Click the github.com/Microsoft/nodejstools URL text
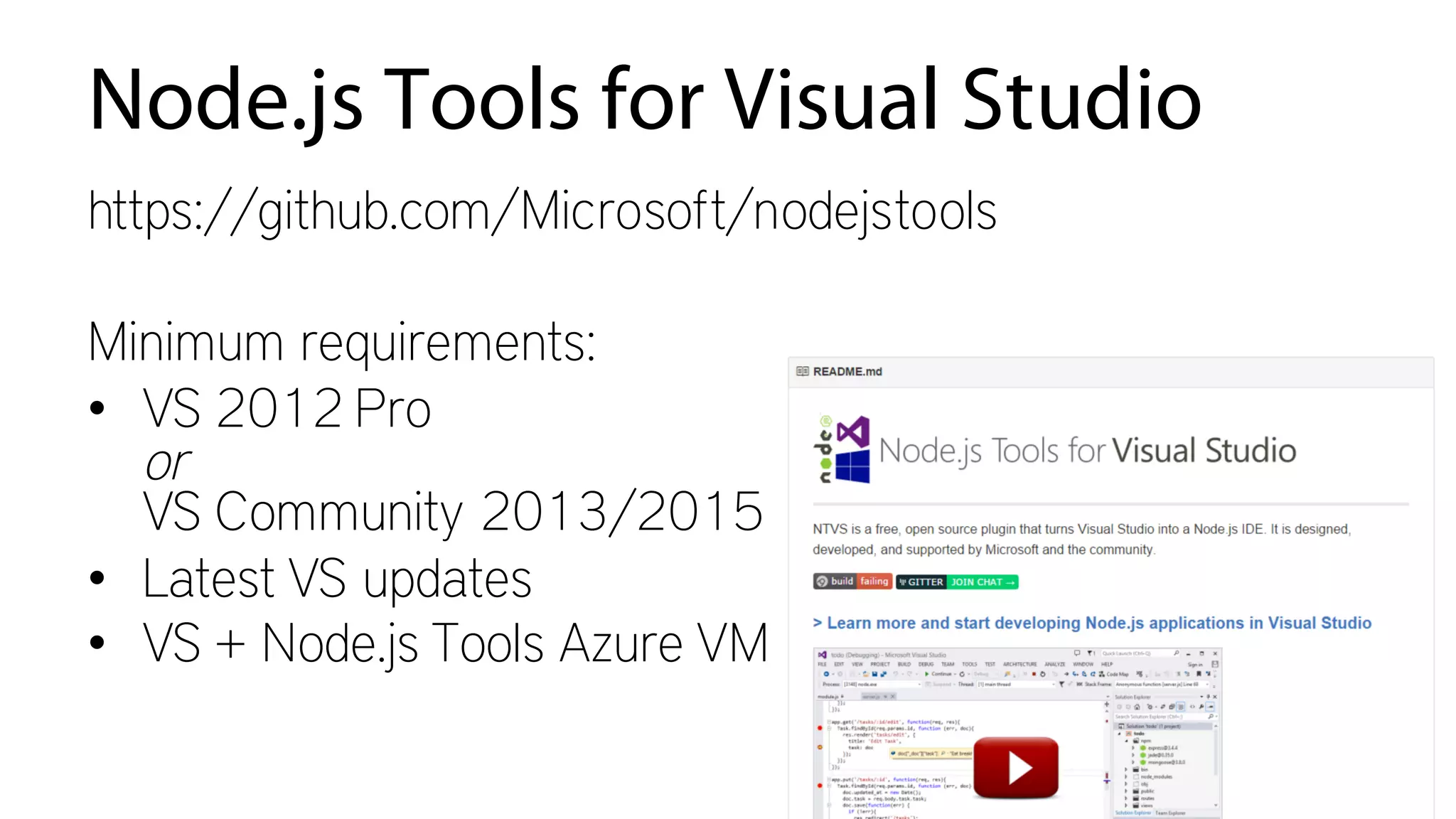The image size is (1456, 819). click(x=542, y=211)
